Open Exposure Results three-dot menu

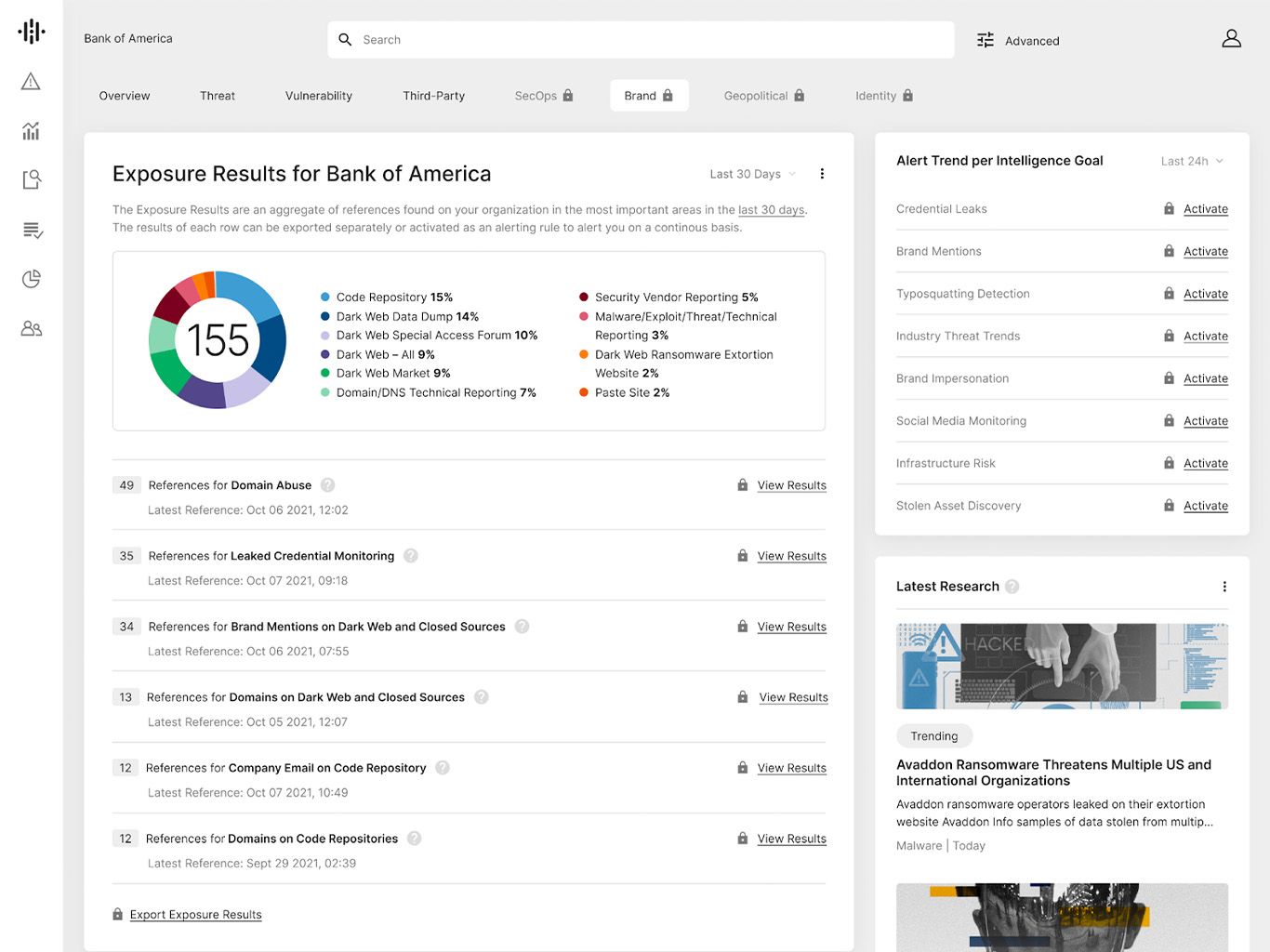(822, 174)
